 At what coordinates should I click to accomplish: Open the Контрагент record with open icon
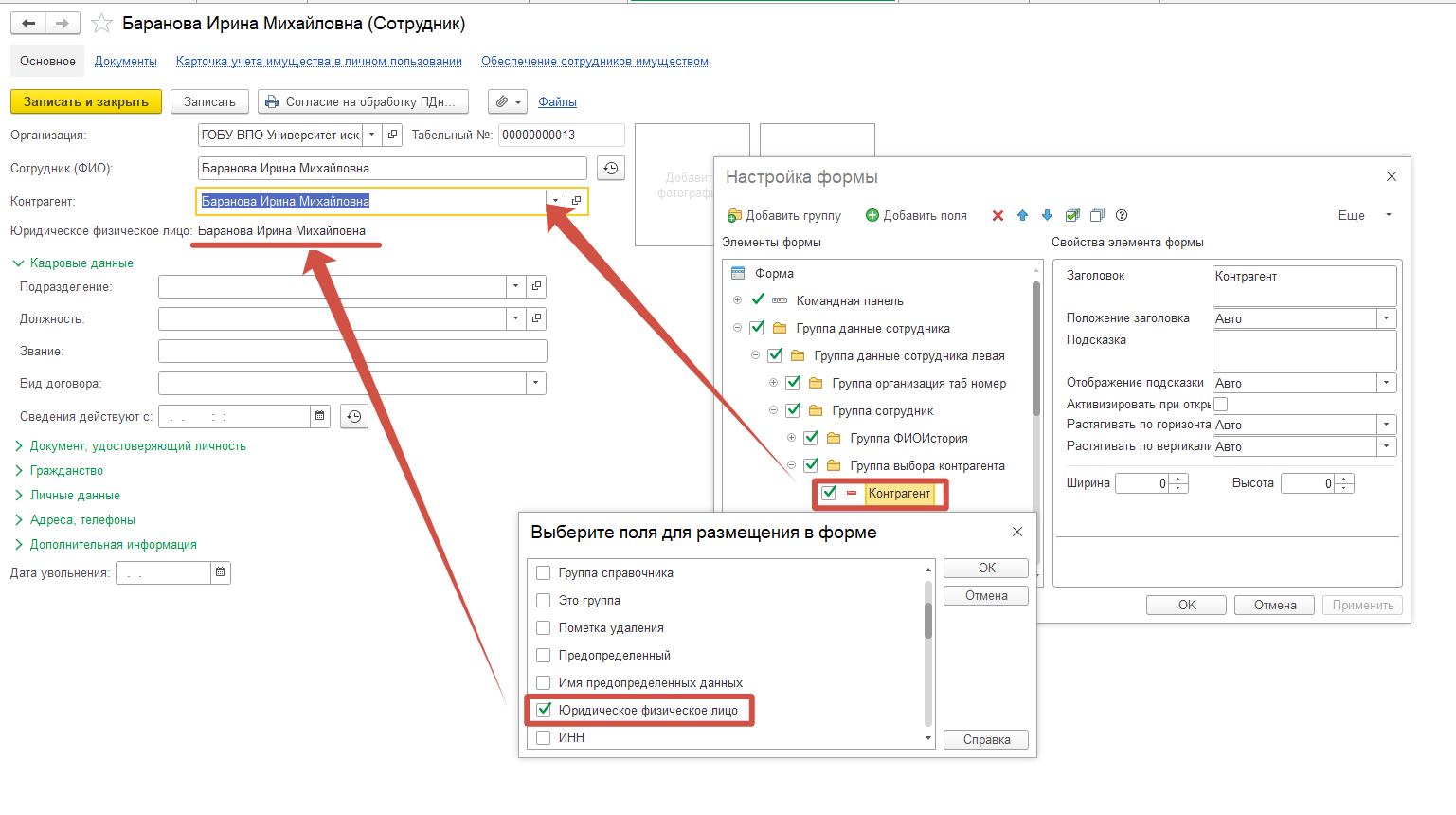click(x=576, y=201)
